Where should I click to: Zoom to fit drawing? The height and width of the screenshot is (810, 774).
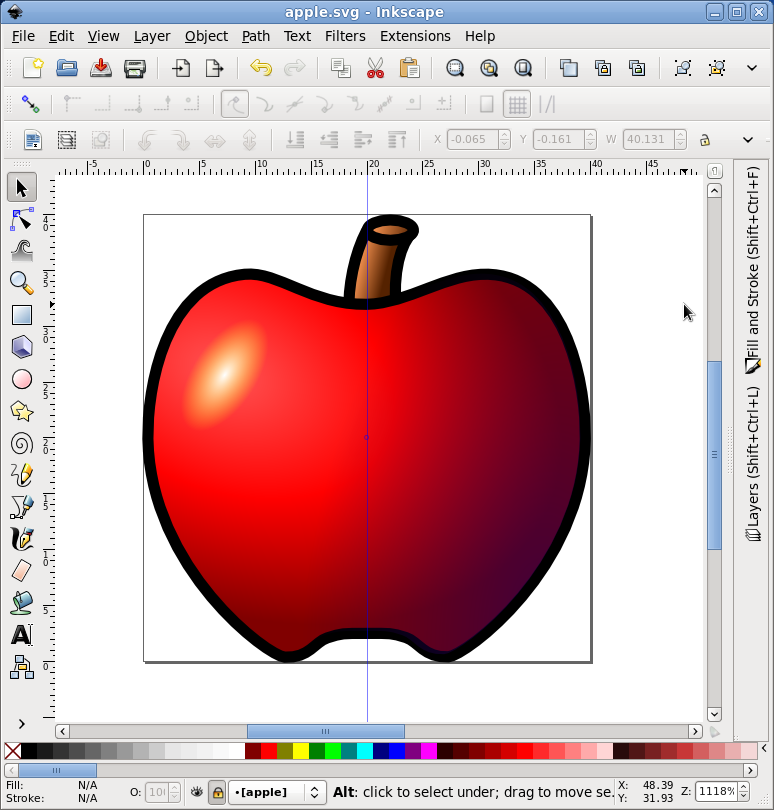click(489, 68)
